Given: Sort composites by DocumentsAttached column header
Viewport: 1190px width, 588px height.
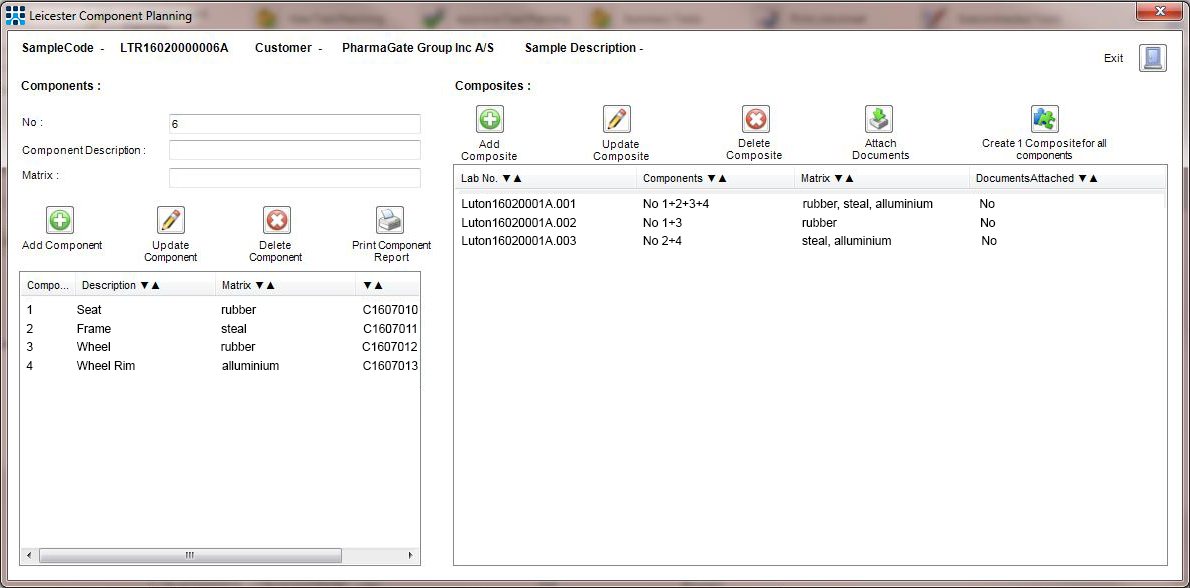Looking at the screenshot, I should (1036, 178).
